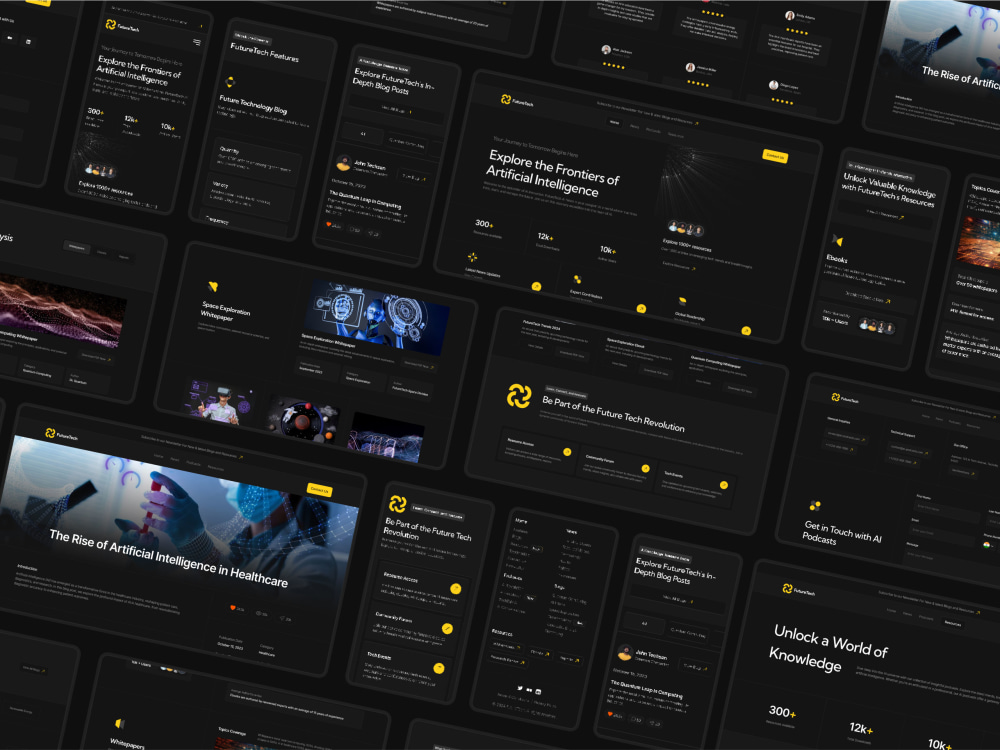
Task: Click Global Readership icon in central hero
Action: click(x=682, y=300)
